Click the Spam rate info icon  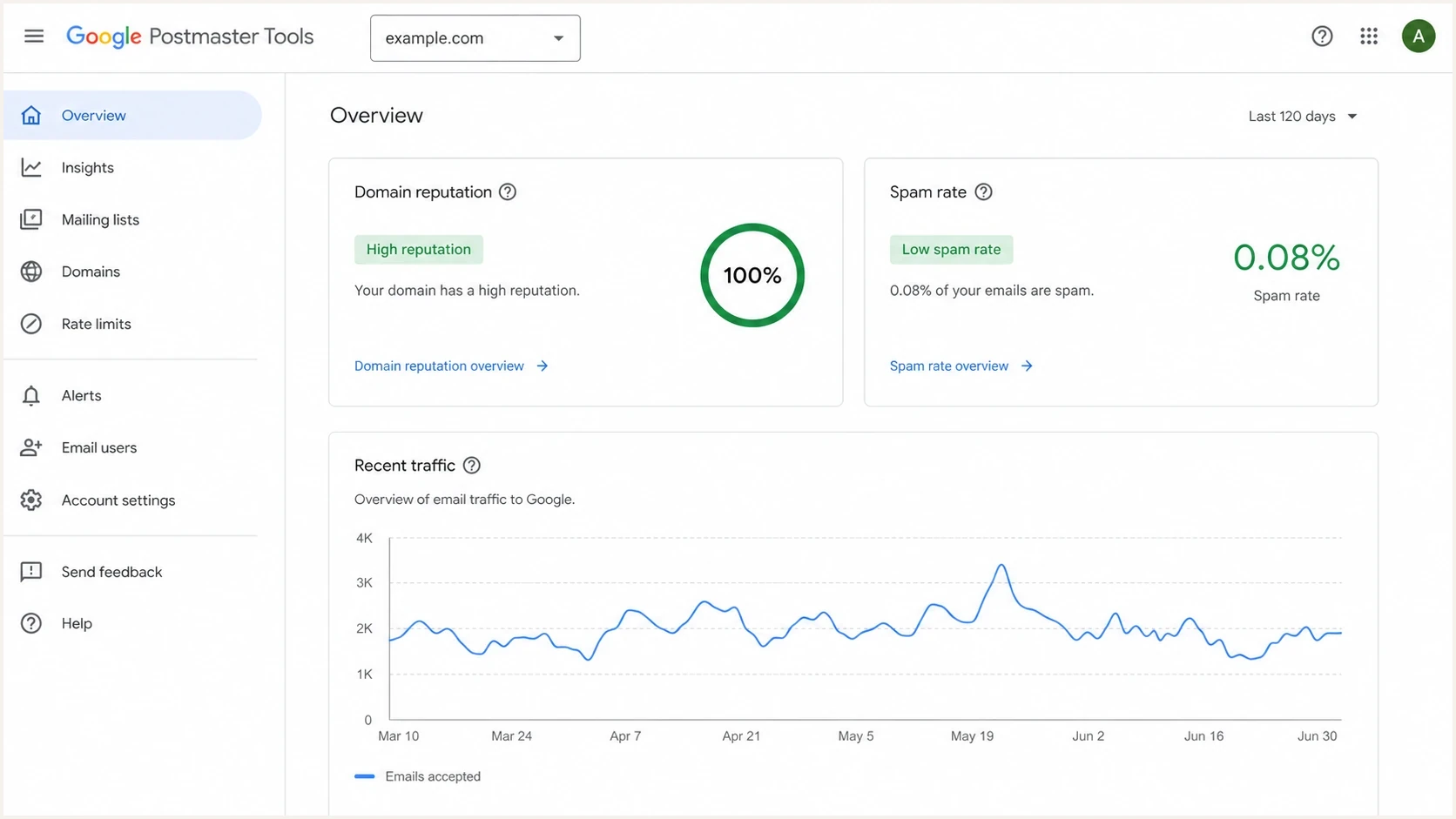(983, 191)
